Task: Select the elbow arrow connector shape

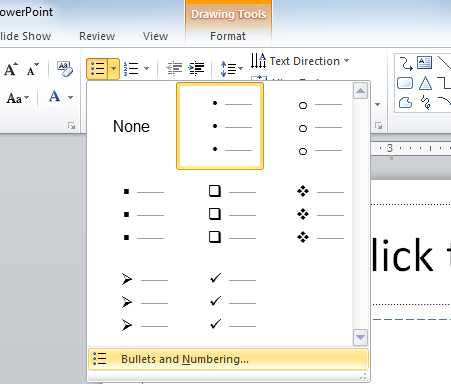Action: (x=406, y=63)
